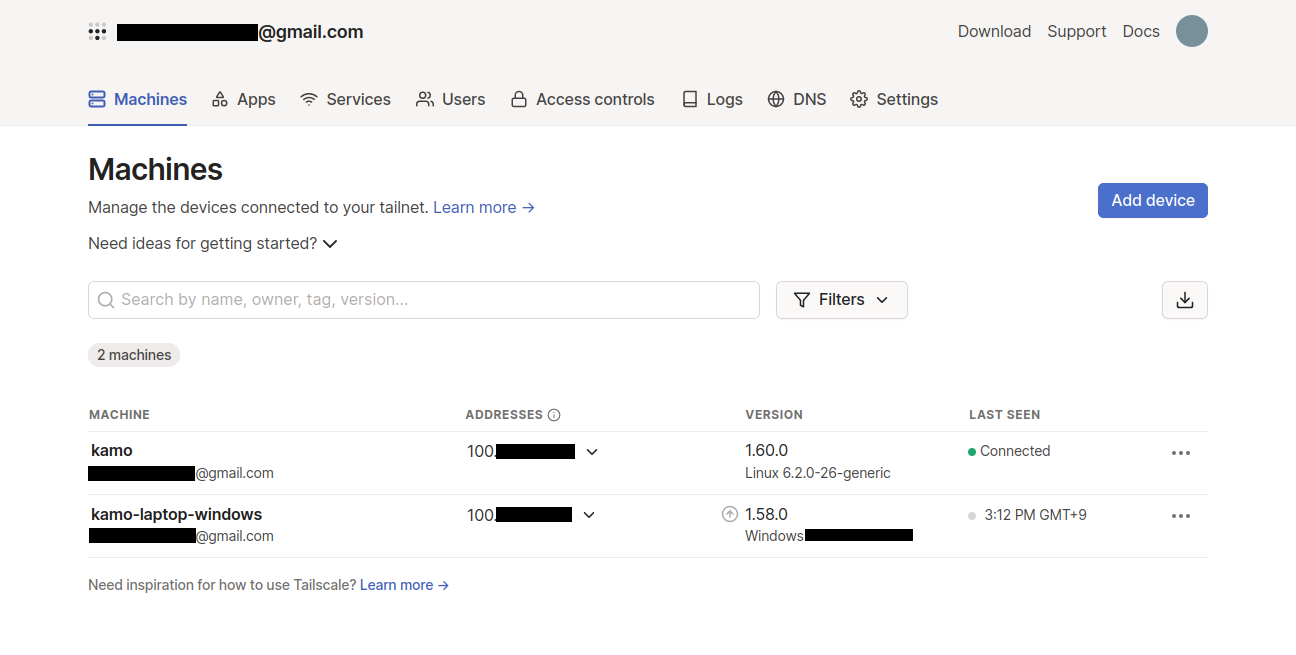Viewport: 1296px width, 655px height.
Task: Open the Support link
Action: (1077, 31)
